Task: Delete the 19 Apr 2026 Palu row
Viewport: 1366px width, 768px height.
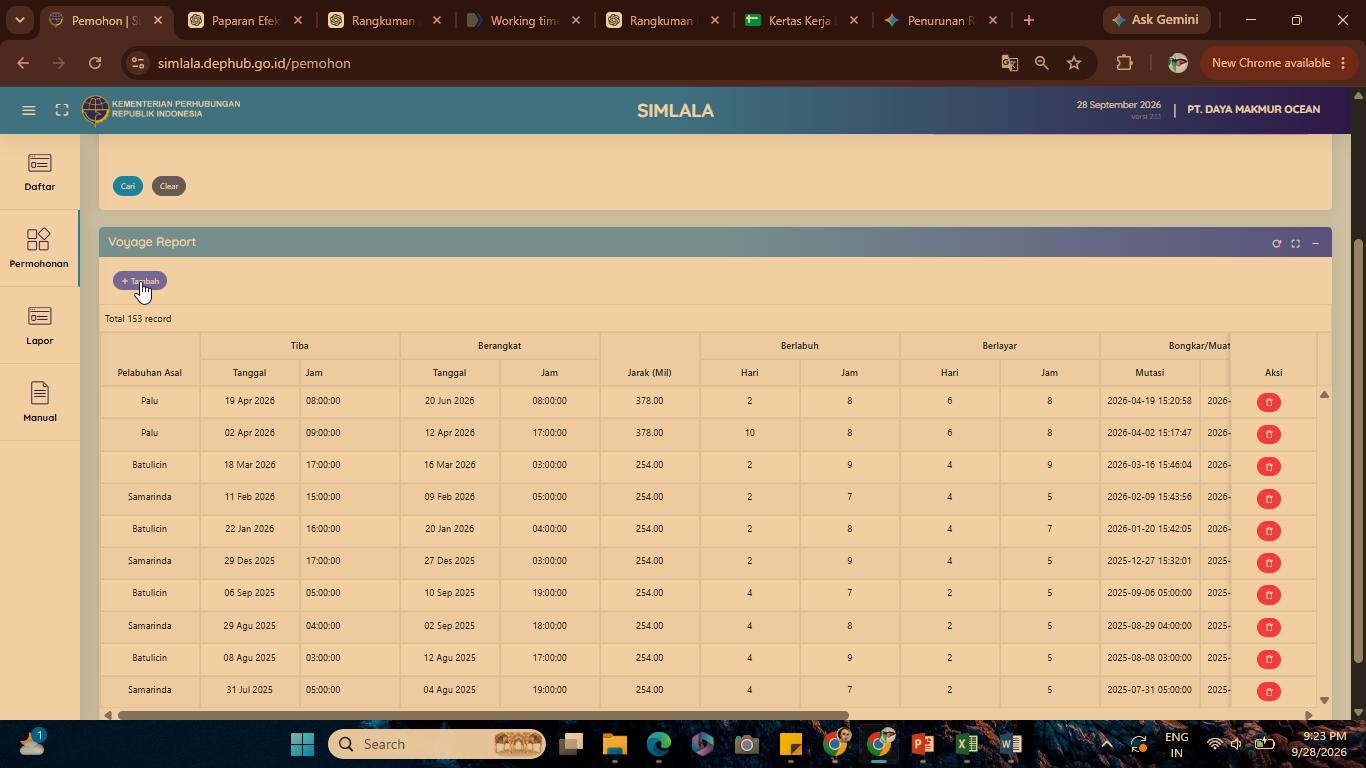Action: click(1269, 402)
